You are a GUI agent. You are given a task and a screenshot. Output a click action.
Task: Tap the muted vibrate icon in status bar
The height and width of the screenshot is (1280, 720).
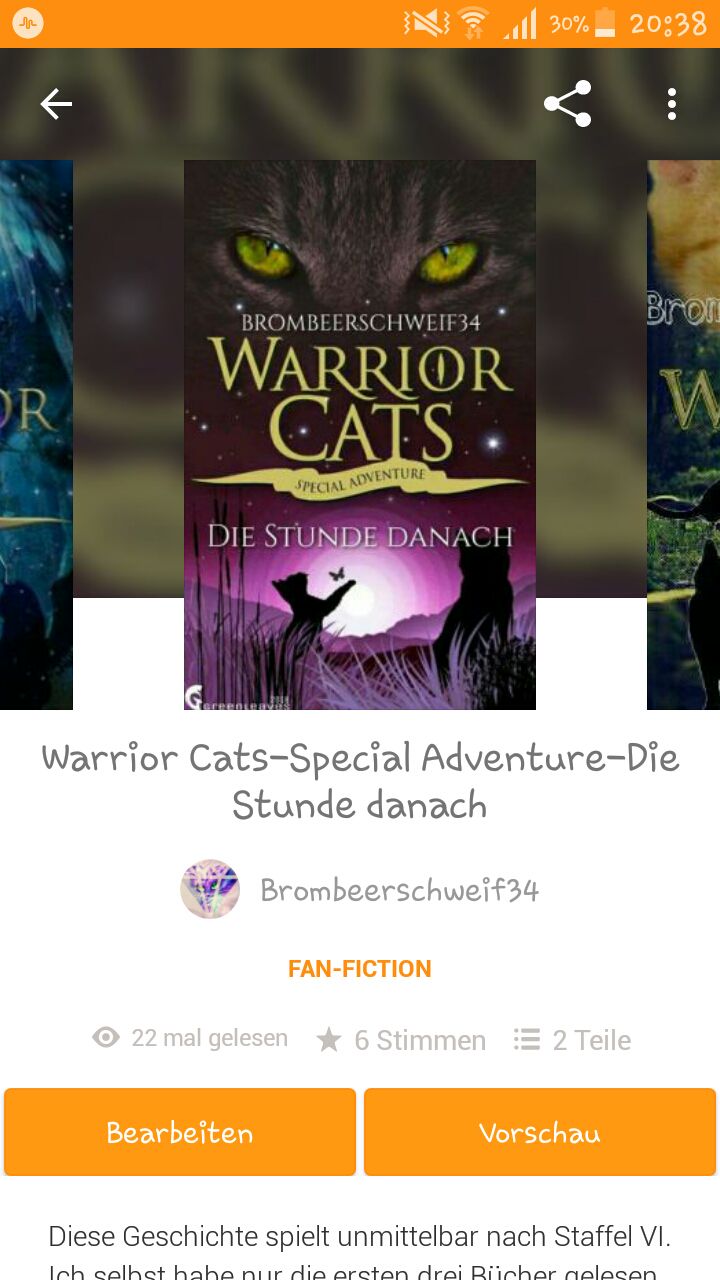tap(427, 22)
